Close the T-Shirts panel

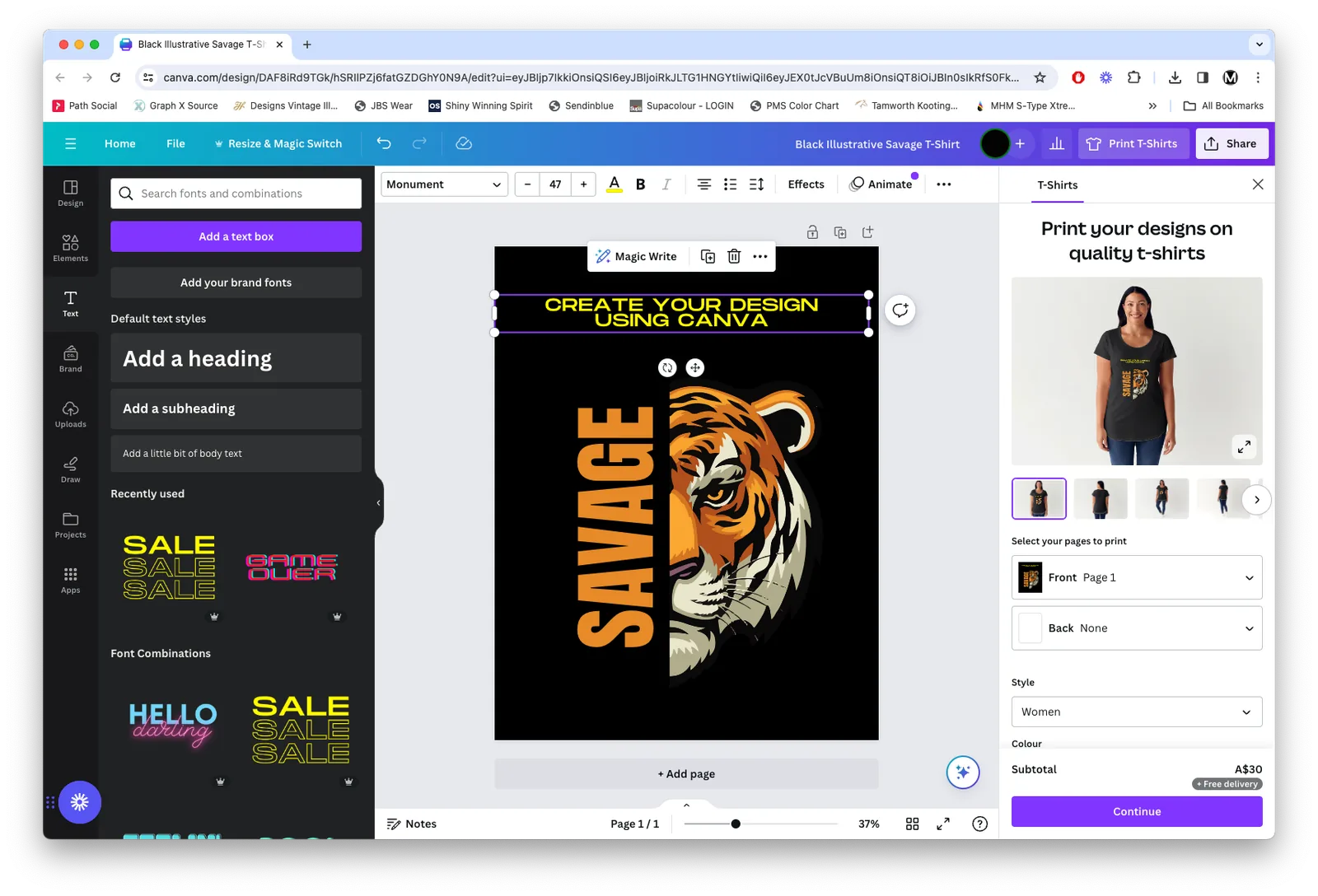click(1258, 184)
